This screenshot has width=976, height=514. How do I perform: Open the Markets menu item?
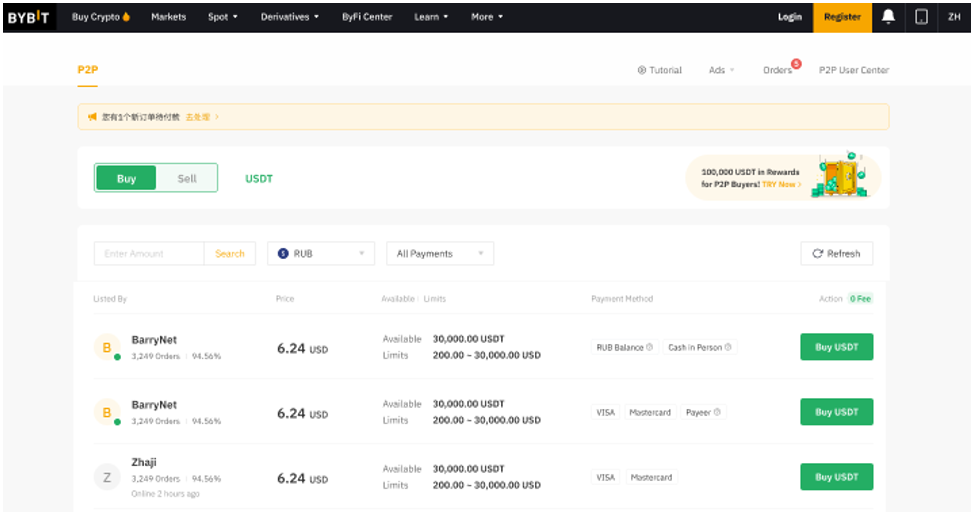point(168,17)
